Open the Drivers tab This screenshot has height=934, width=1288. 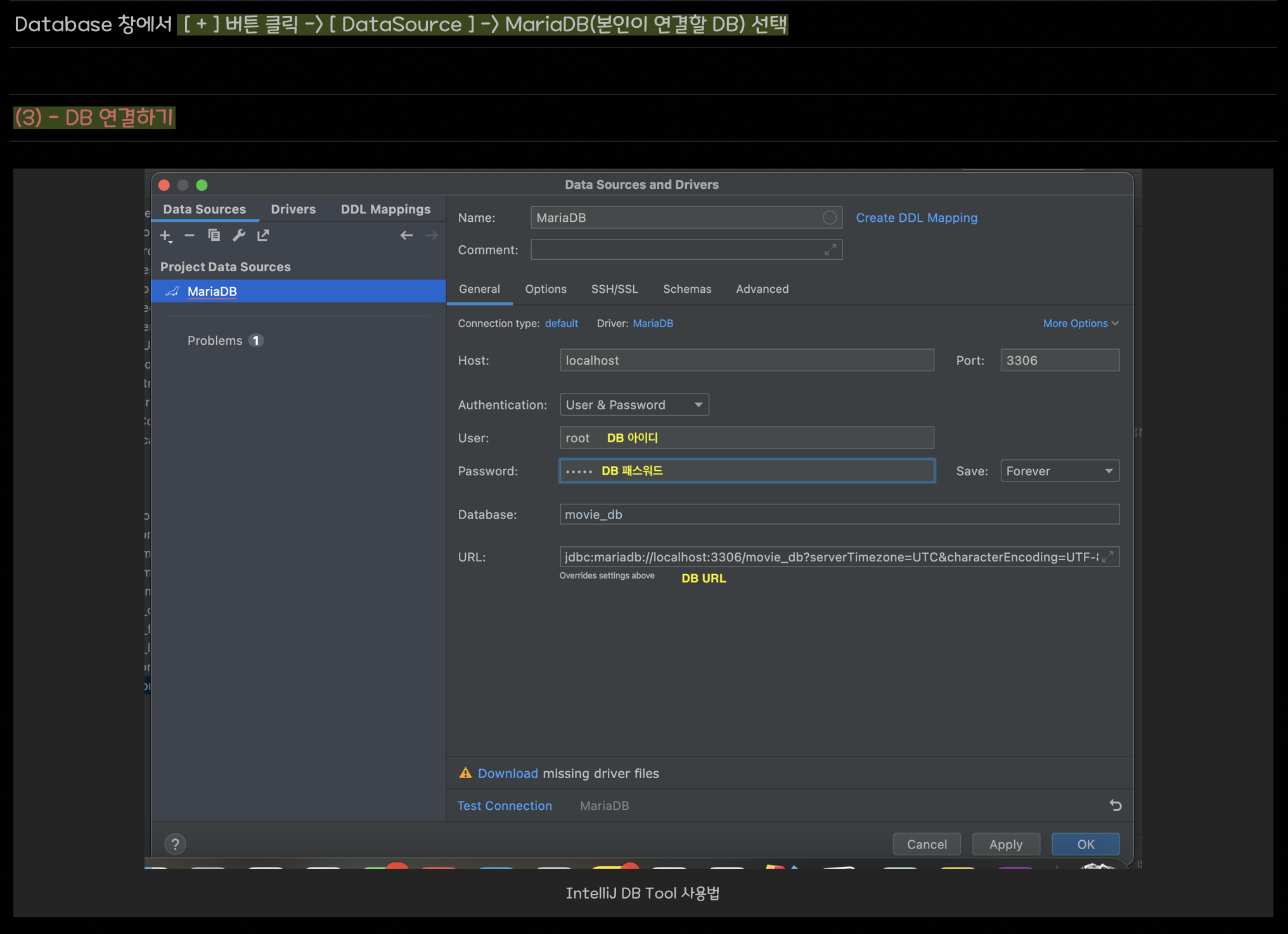tap(293, 209)
